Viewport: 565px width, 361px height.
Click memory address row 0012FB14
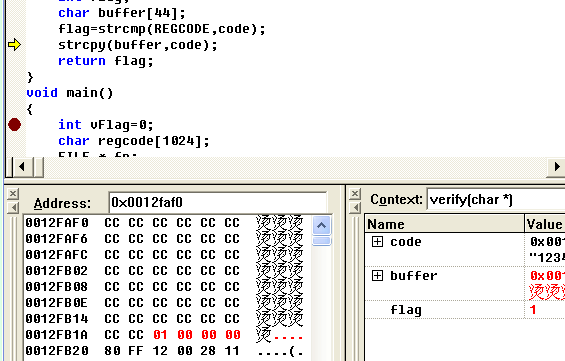(x=164, y=319)
